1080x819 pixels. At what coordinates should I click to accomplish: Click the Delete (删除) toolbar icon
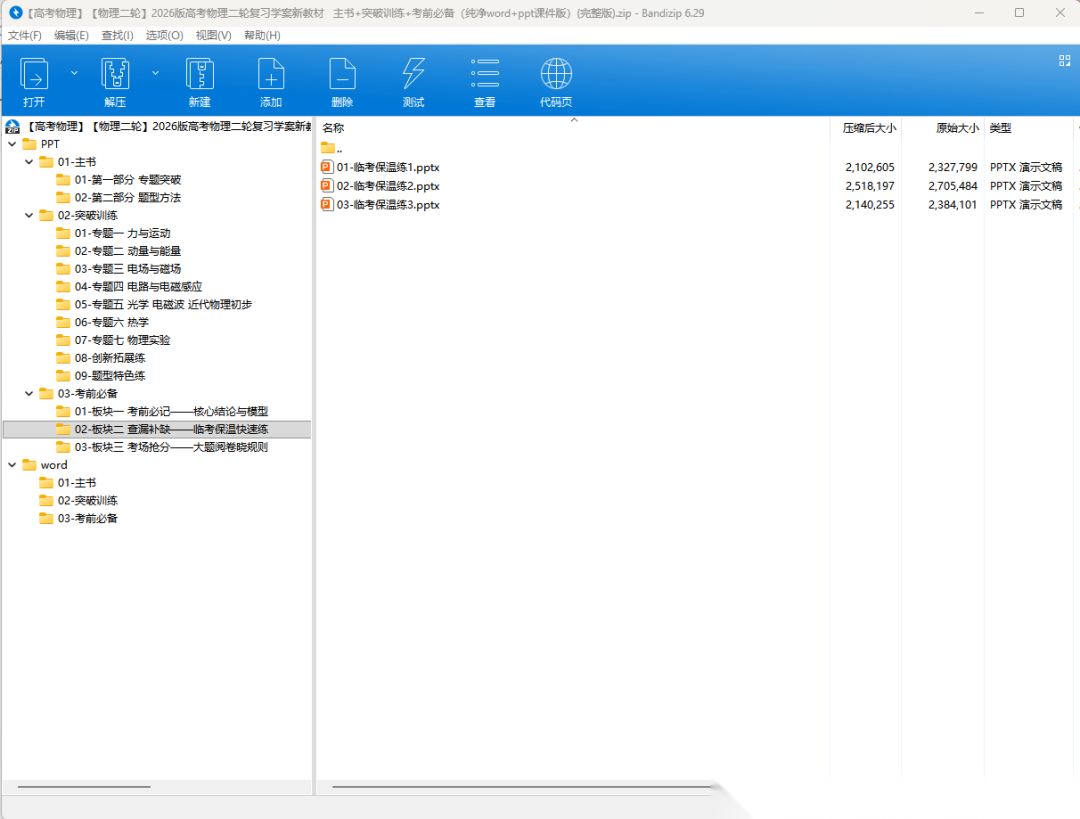point(342,76)
